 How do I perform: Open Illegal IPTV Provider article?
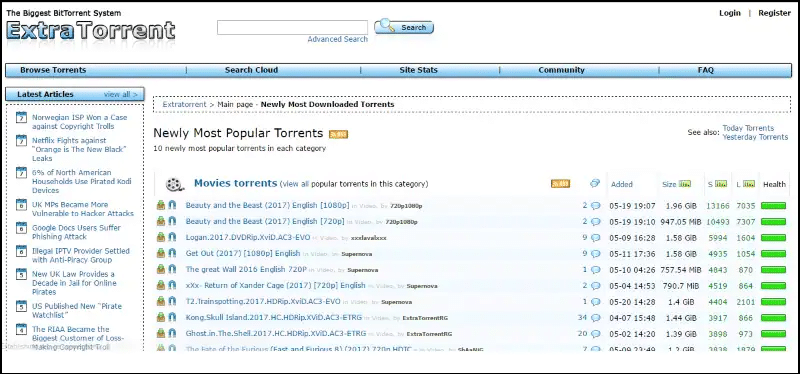pyautogui.click(x=81, y=256)
